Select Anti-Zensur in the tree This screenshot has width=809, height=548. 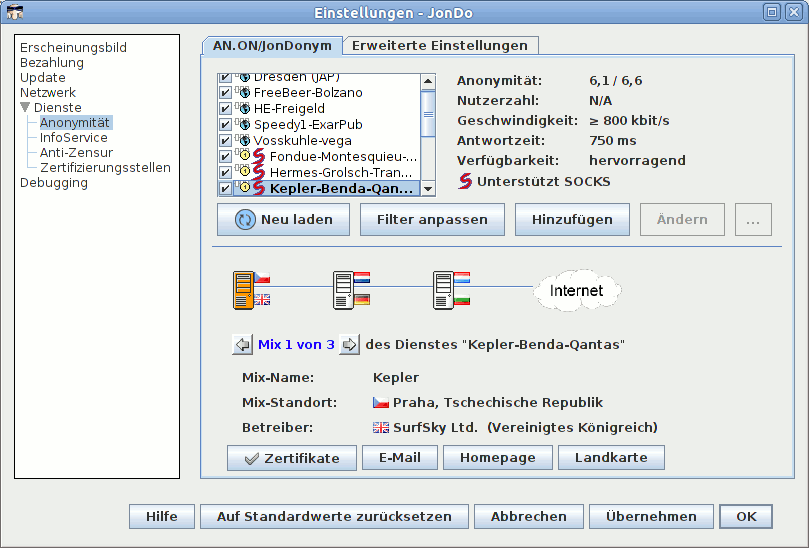click(76, 152)
